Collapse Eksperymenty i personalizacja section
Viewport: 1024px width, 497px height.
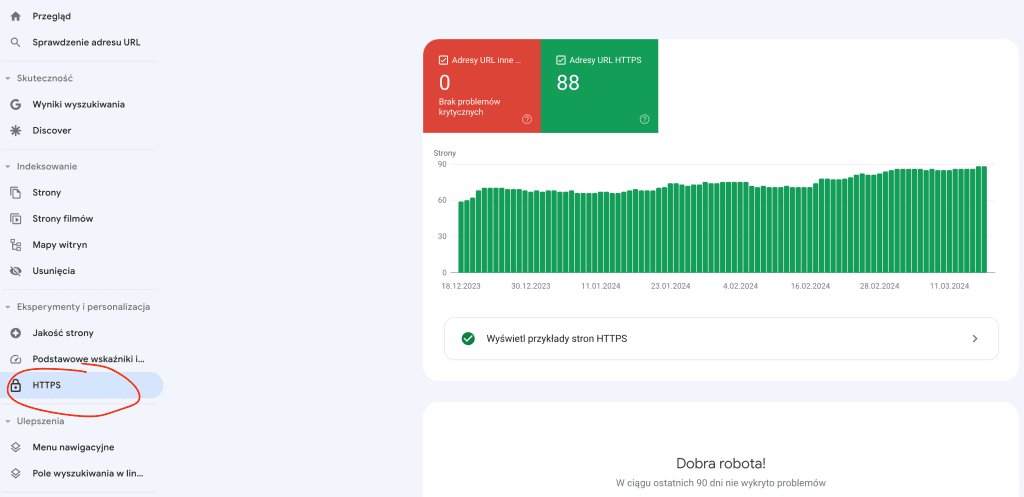(8, 307)
